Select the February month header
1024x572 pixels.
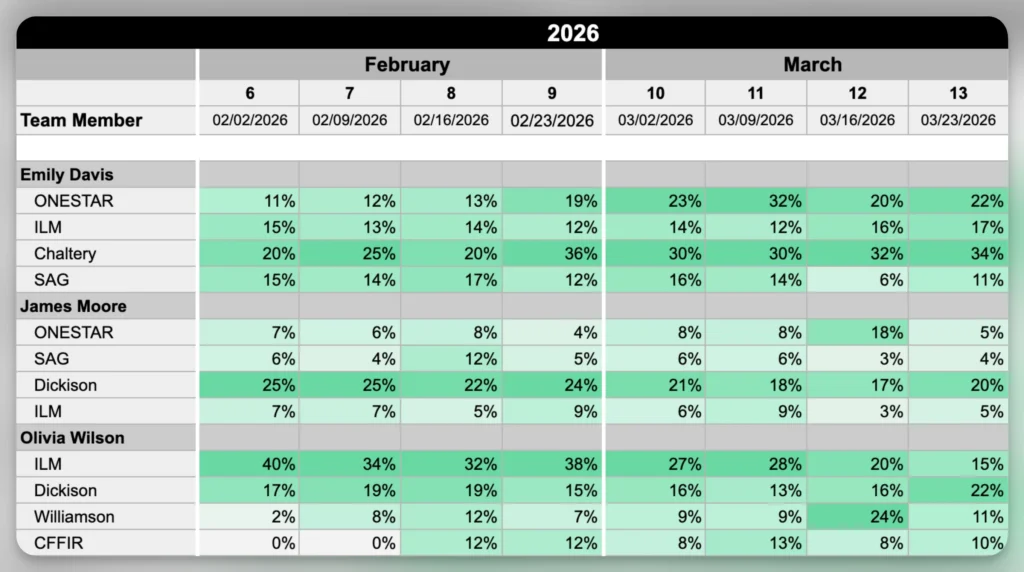pos(407,65)
